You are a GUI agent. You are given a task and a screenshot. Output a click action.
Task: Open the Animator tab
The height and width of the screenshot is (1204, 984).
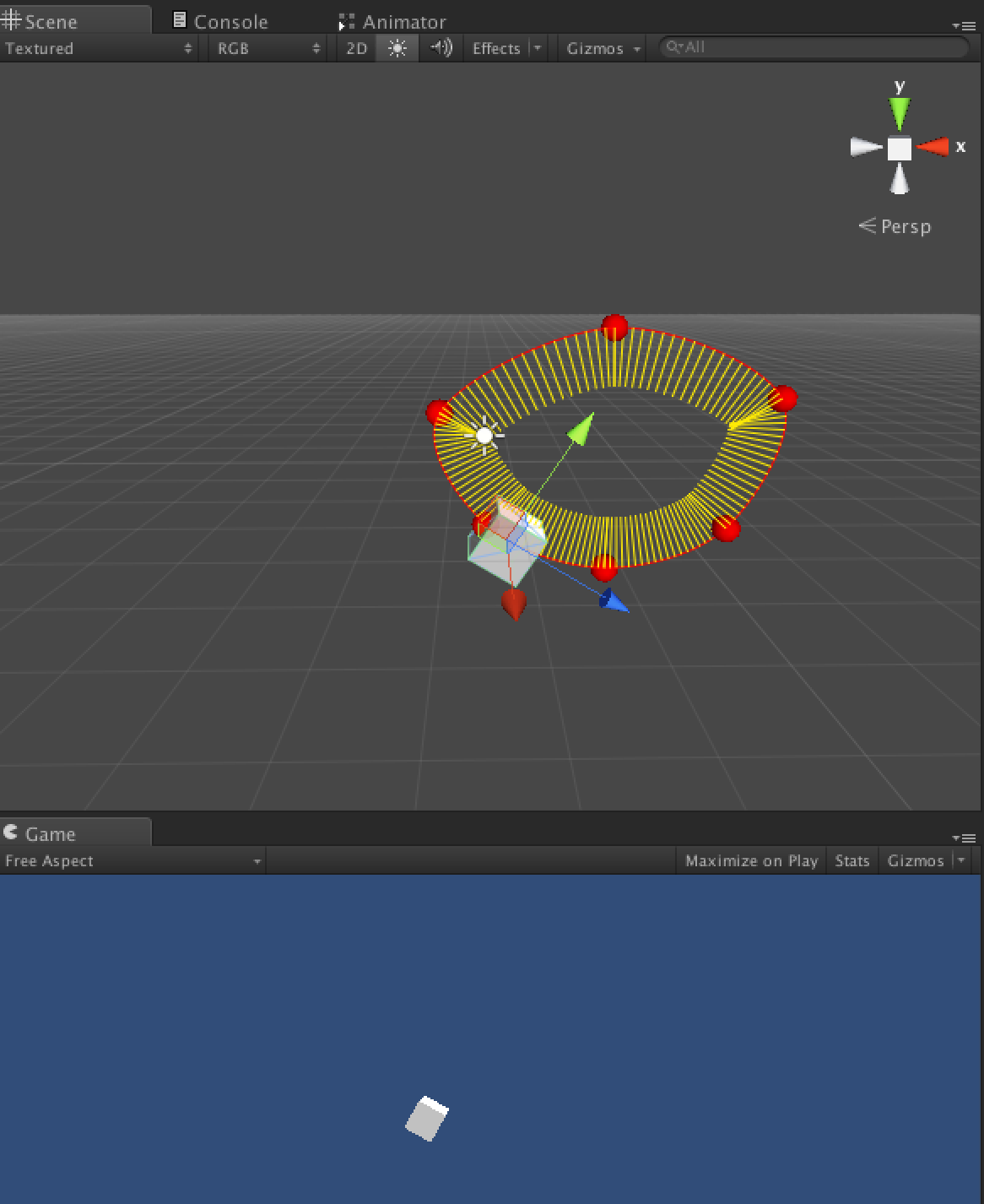393,21
